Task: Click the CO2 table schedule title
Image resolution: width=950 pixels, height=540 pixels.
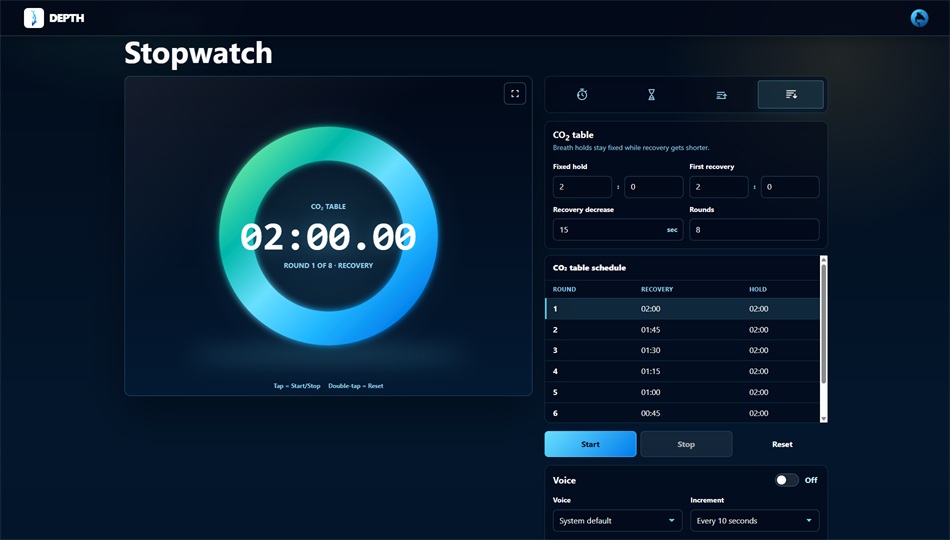Action: tap(589, 267)
